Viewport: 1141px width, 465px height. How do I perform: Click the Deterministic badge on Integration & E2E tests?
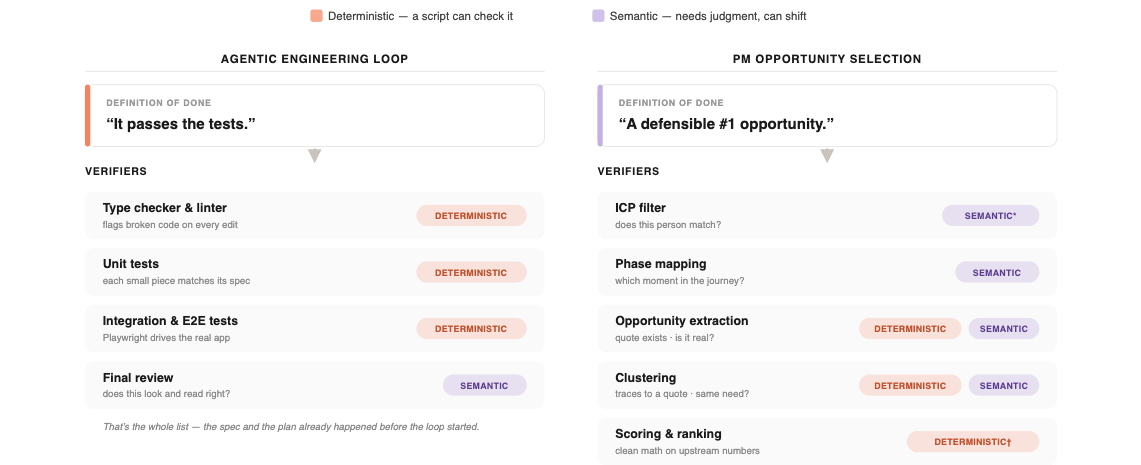[x=471, y=329]
